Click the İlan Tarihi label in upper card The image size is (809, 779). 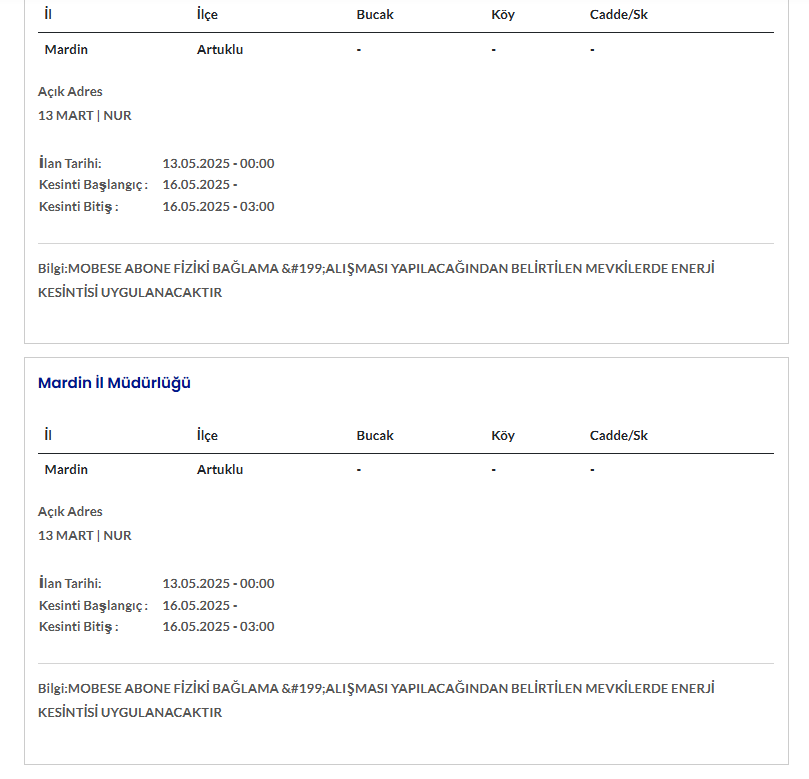coord(70,163)
